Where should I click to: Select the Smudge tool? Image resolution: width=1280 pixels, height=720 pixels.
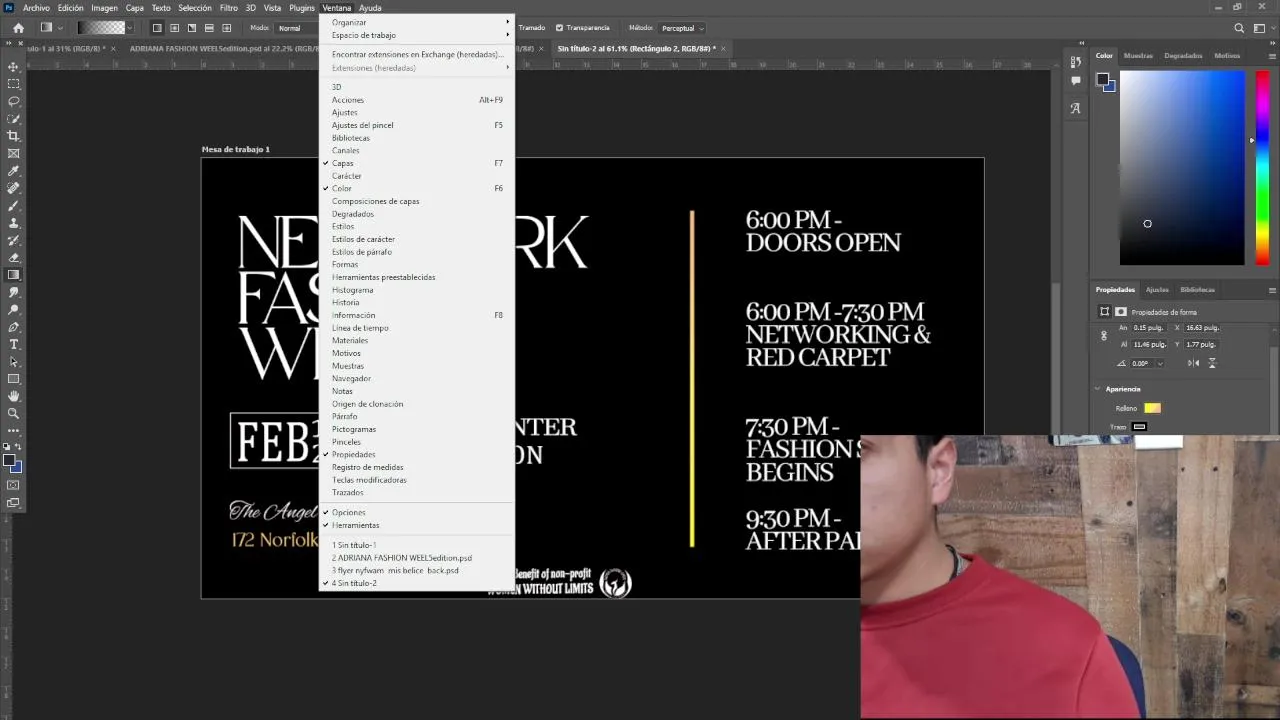click(x=14, y=292)
